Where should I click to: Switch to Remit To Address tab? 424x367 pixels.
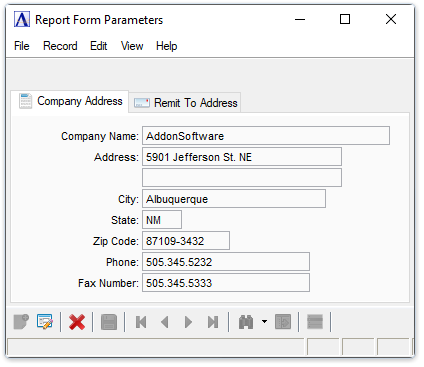click(x=185, y=103)
